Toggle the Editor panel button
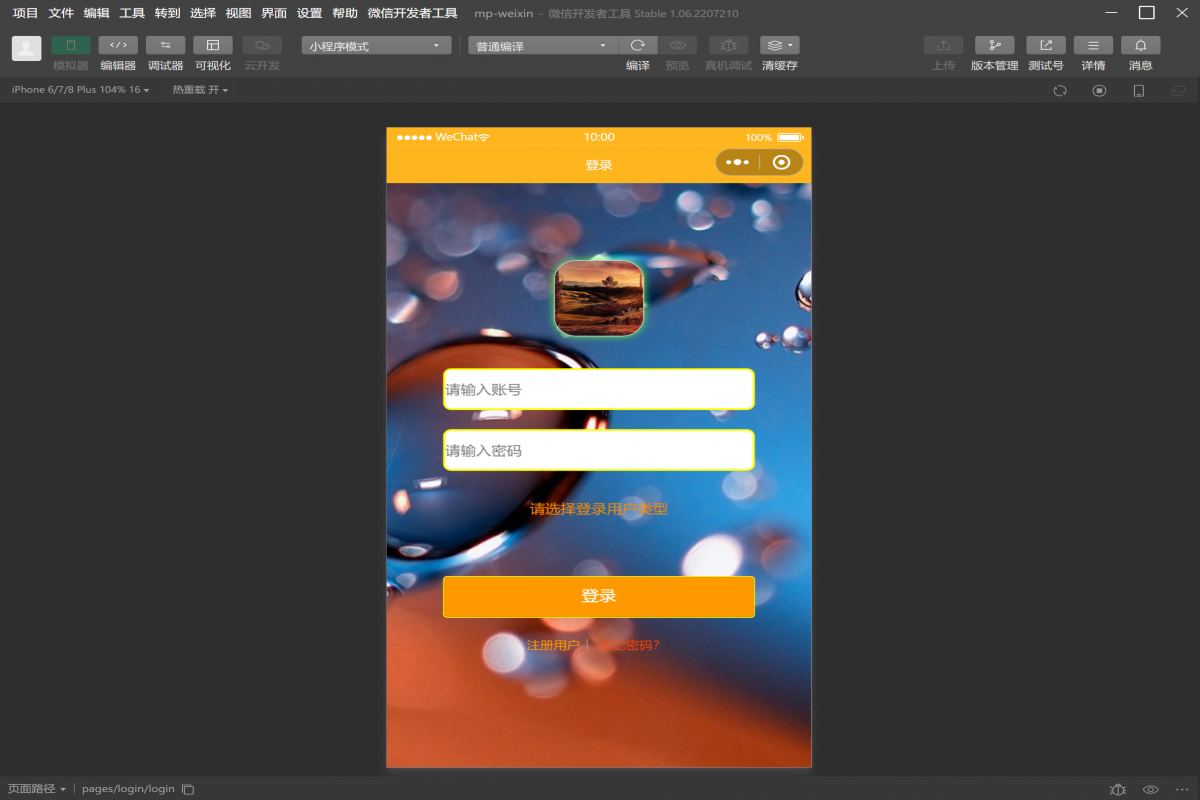 [x=118, y=46]
